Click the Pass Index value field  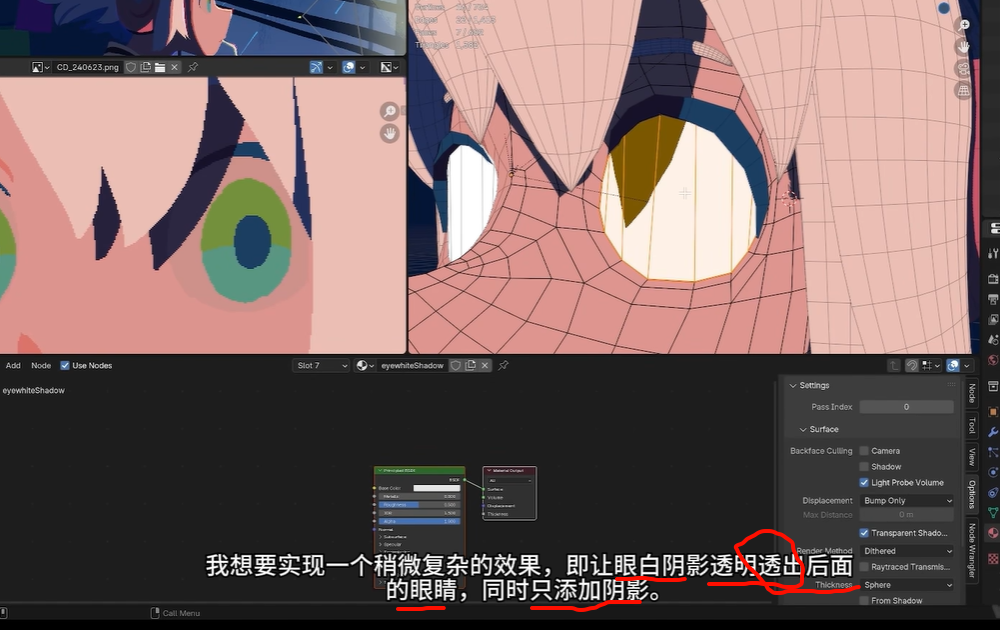[906, 407]
